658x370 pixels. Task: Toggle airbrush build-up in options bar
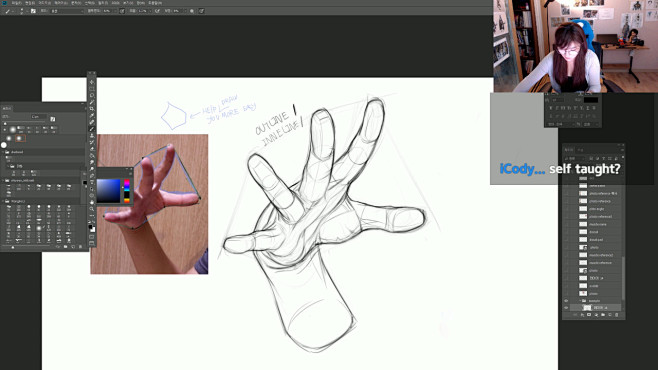click(157, 11)
